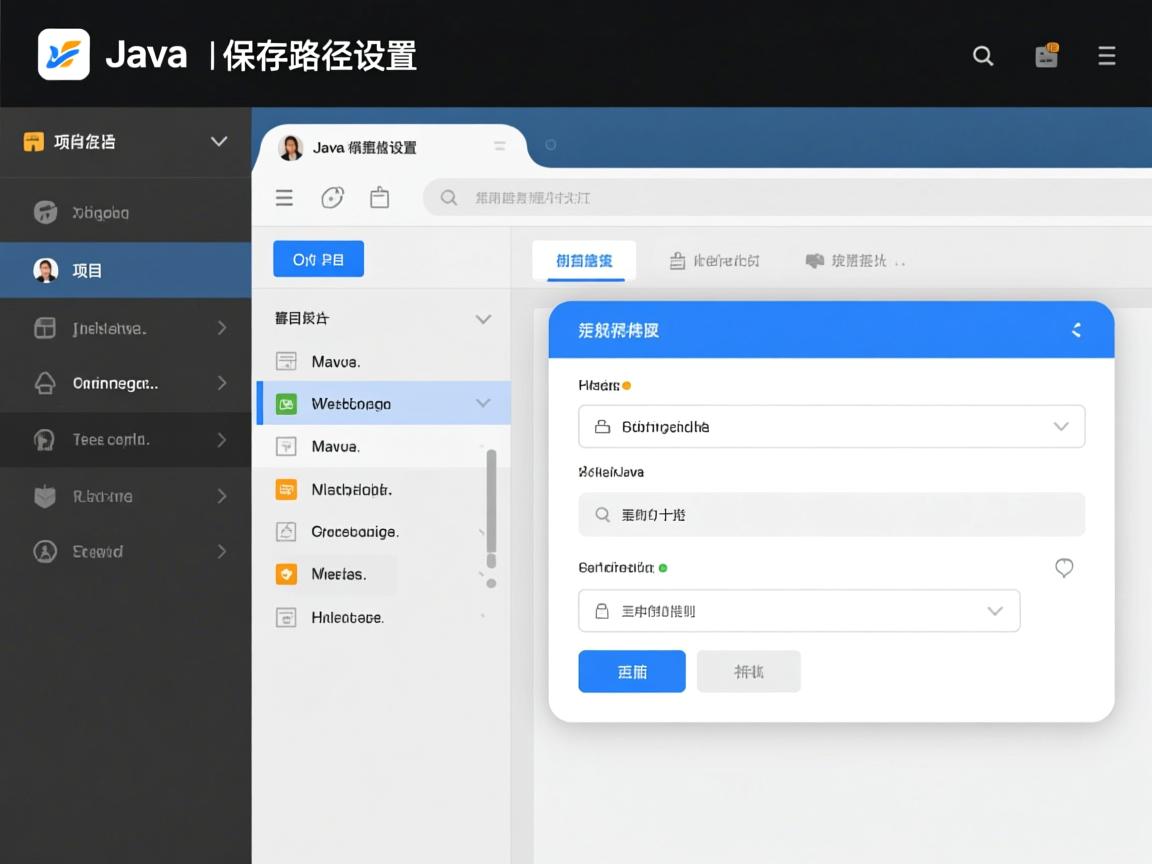Toggle the heart icon beside the bottom field
The height and width of the screenshot is (864, 1152).
1064,568
